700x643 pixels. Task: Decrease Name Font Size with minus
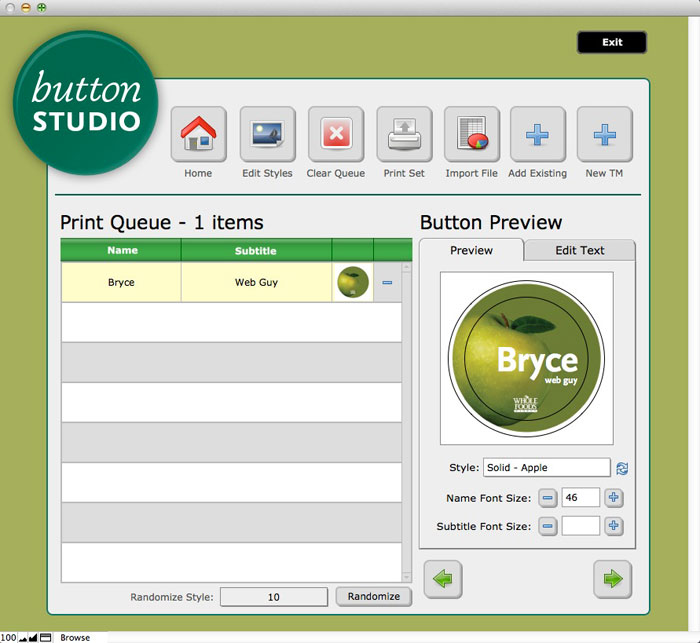547,497
